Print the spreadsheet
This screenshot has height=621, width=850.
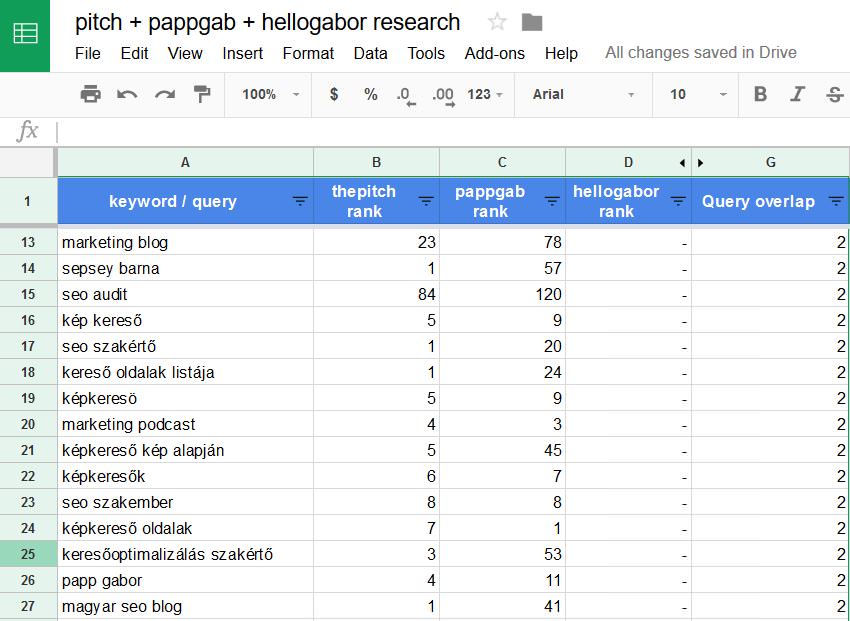[x=90, y=94]
